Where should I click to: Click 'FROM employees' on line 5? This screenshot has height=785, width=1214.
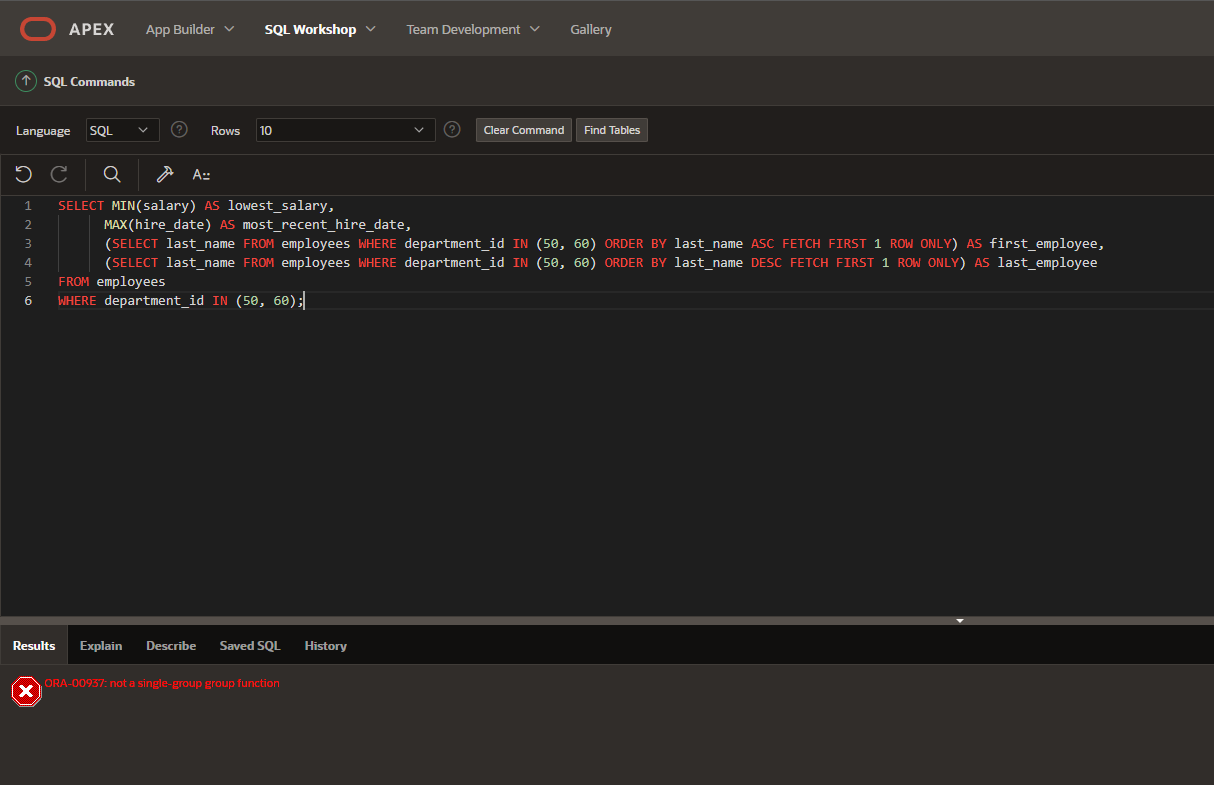(x=112, y=281)
